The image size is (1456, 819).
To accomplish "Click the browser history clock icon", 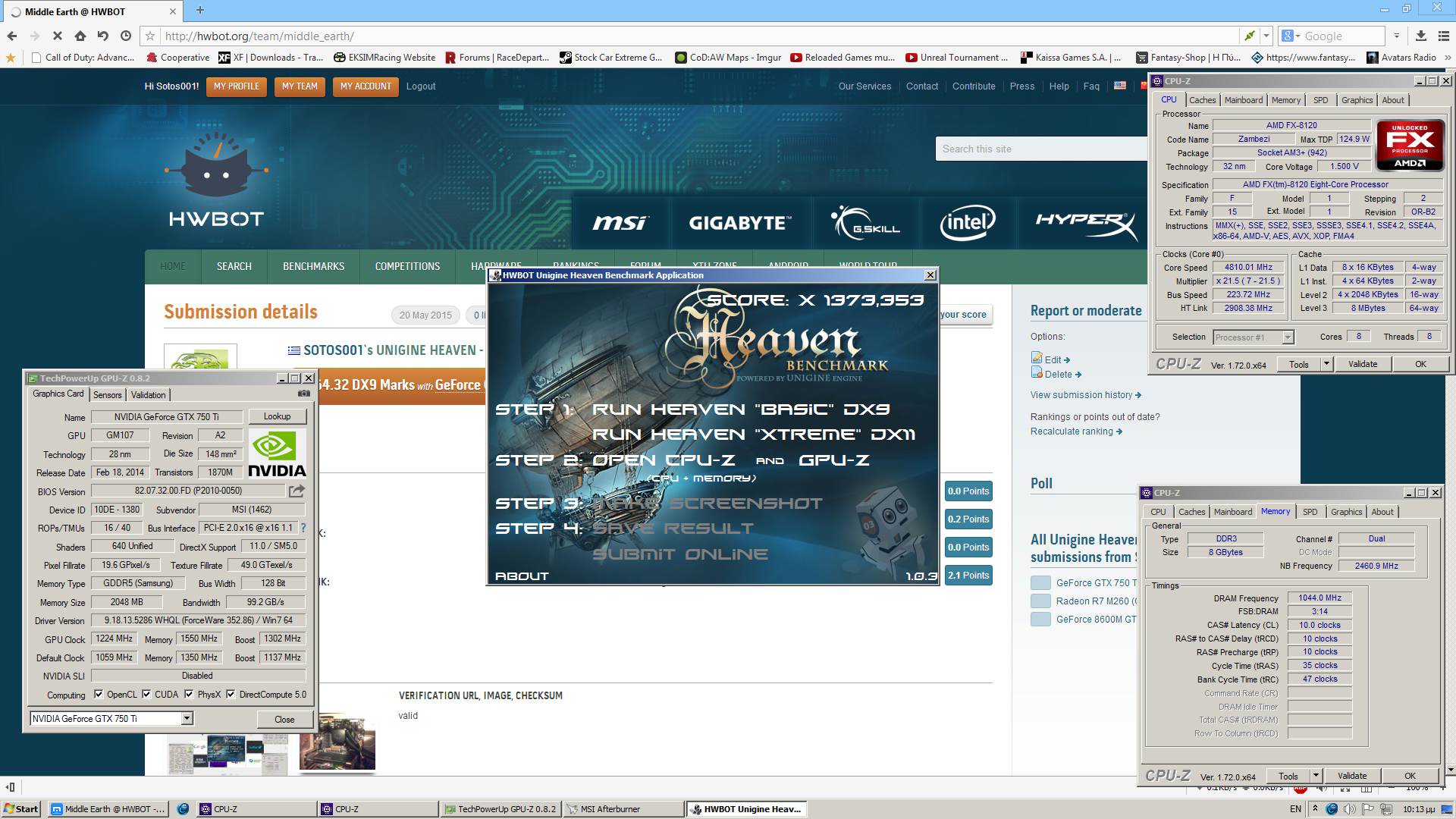I will (x=126, y=36).
